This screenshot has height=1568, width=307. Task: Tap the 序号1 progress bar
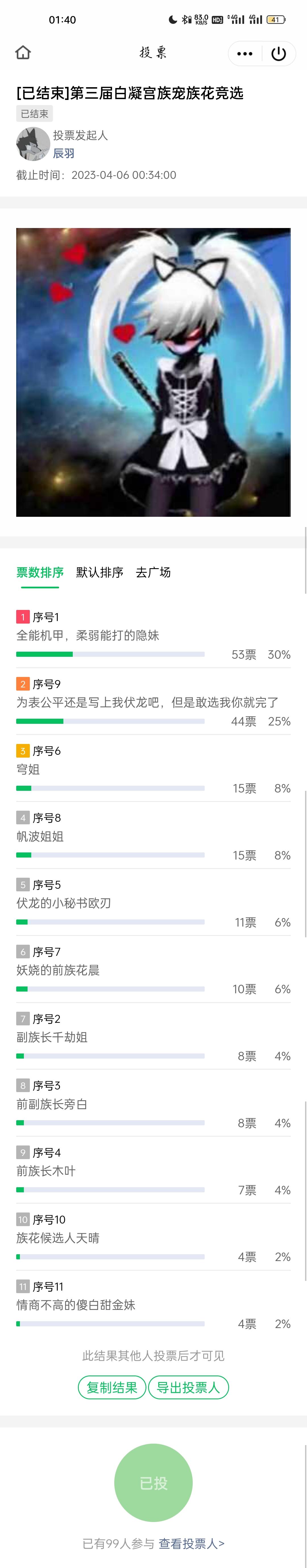coord(110,654)
